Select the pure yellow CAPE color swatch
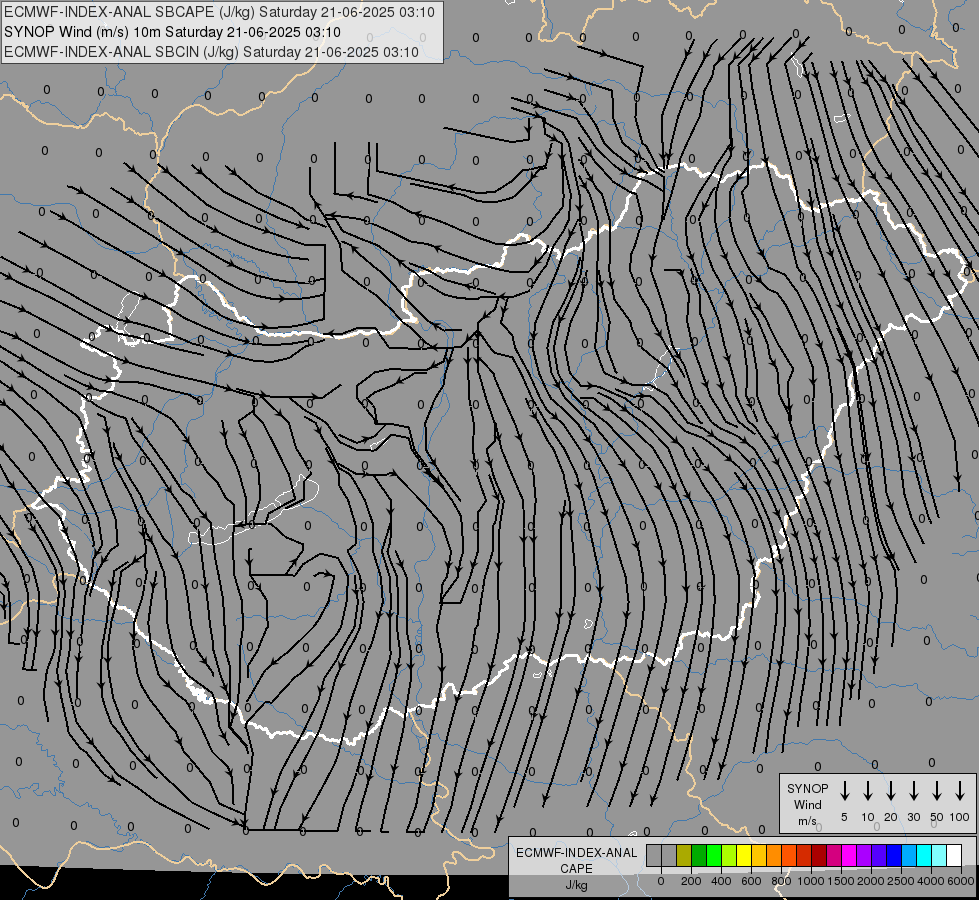The height and width of the screenshot is (900, 979). (x=744, y=856)
